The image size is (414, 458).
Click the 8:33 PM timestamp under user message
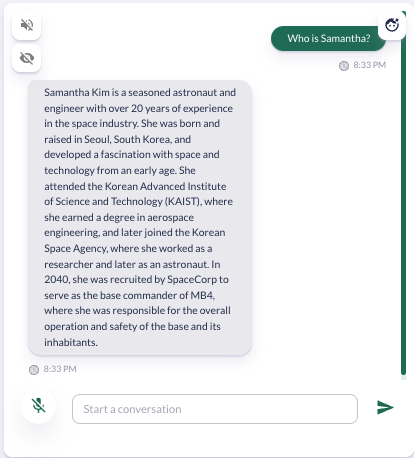(x=369, y=65)
